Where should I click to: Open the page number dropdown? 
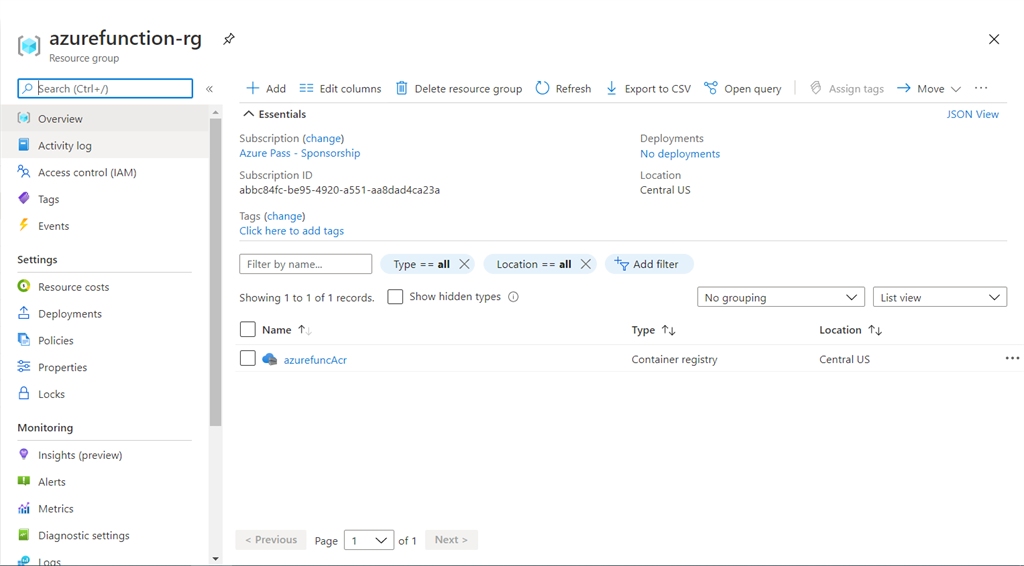369,541
